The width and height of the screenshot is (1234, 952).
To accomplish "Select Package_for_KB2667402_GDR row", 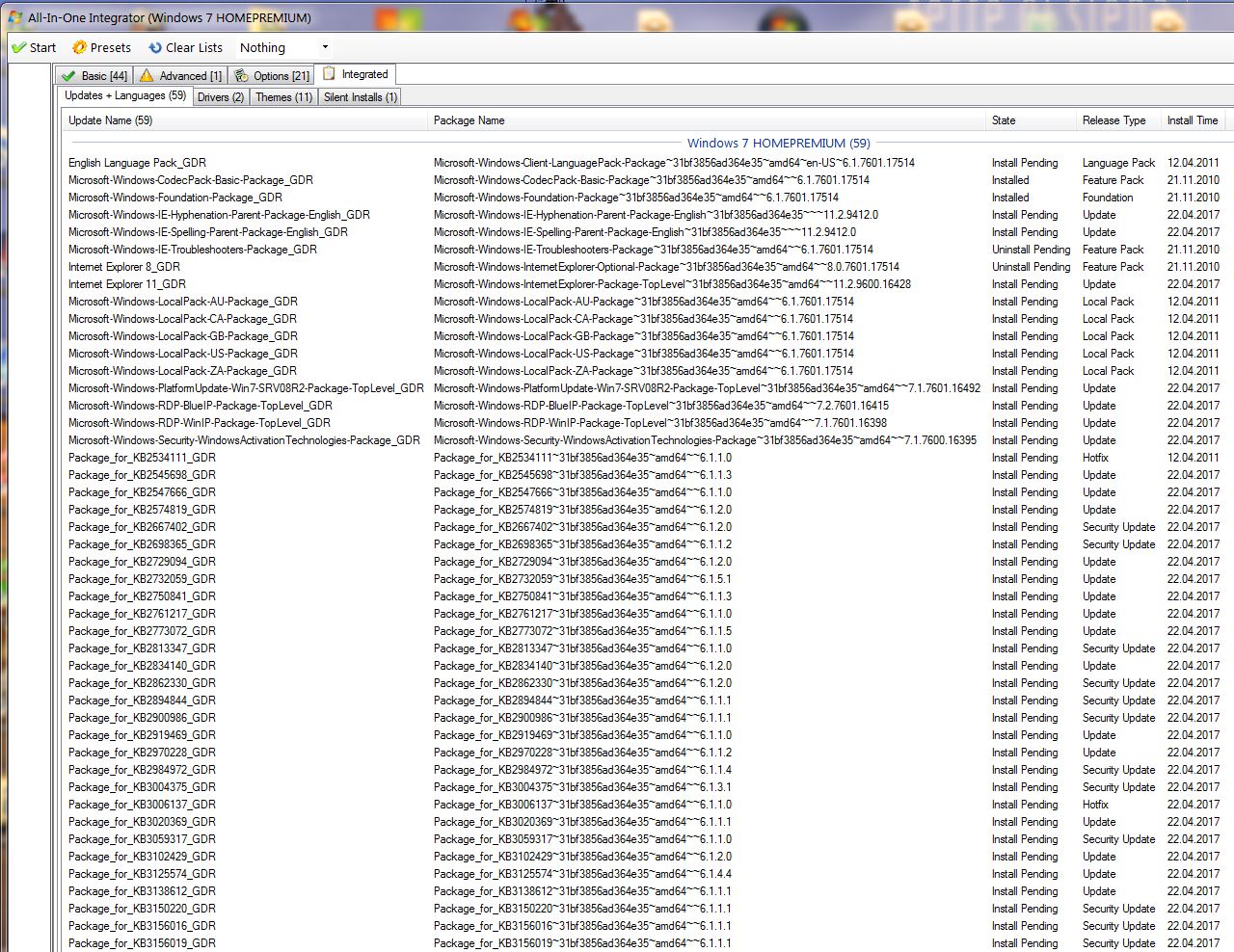I will pyautogui.click(x=644, y=527).
